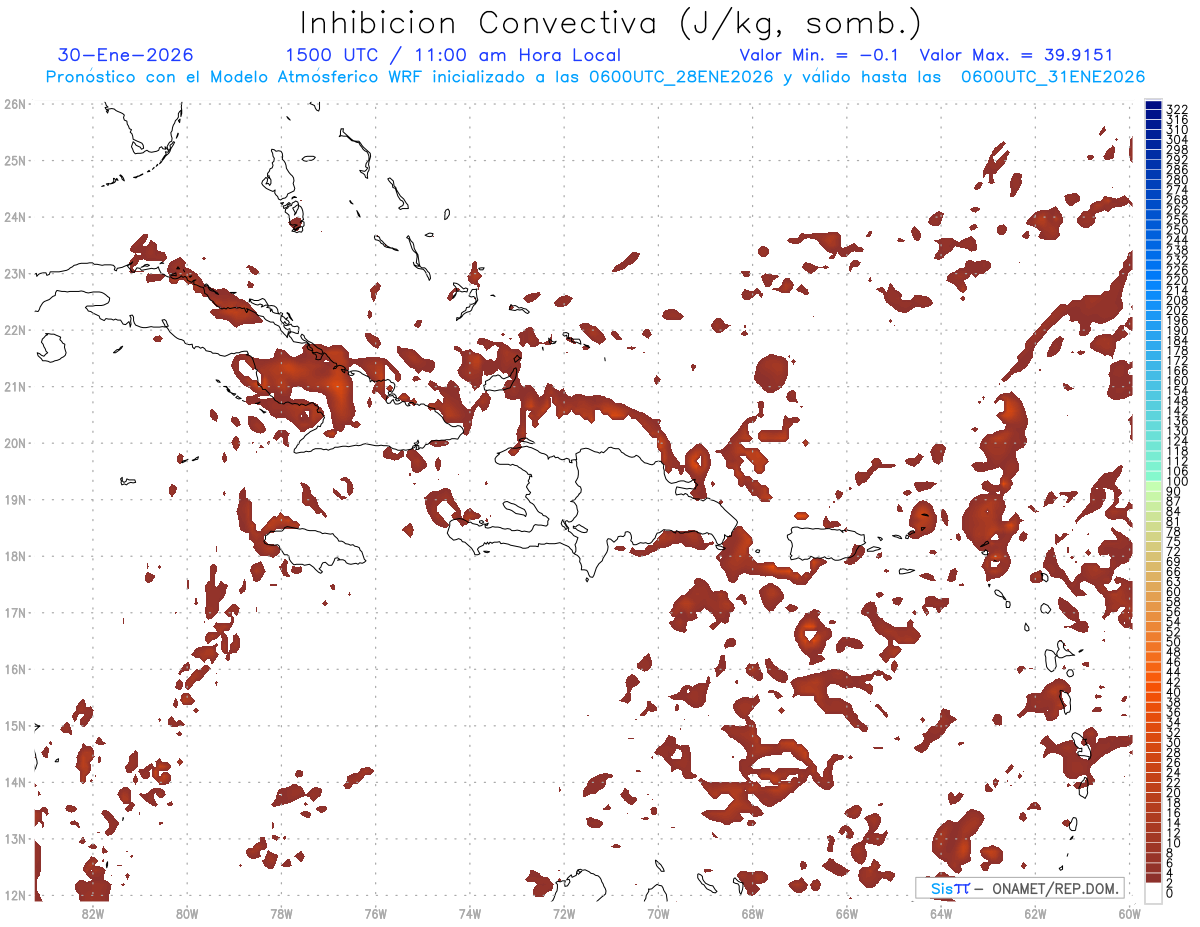The height and width of the screenshot is (927, 1200).
Task: Click the 0 value at the color scale bottom
Action: (x=1170, y=893)
